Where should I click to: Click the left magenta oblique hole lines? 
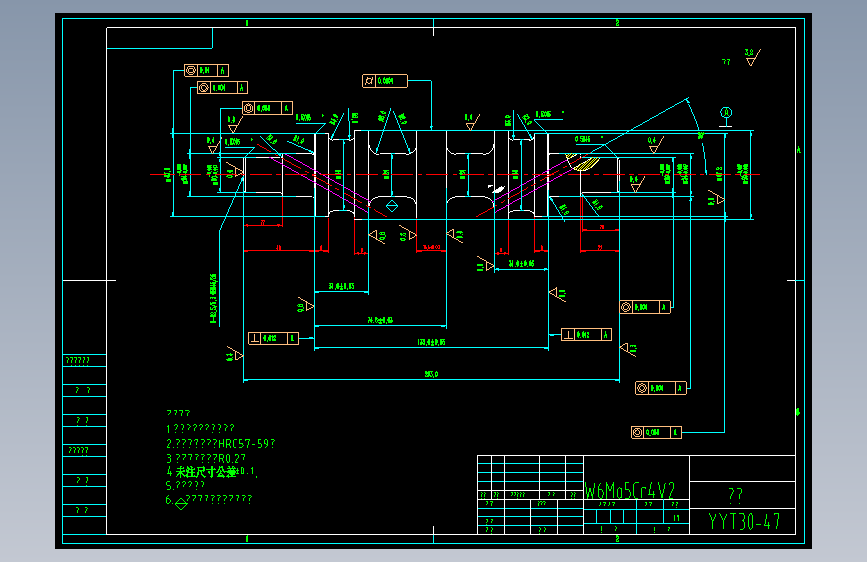click(321, 183)
